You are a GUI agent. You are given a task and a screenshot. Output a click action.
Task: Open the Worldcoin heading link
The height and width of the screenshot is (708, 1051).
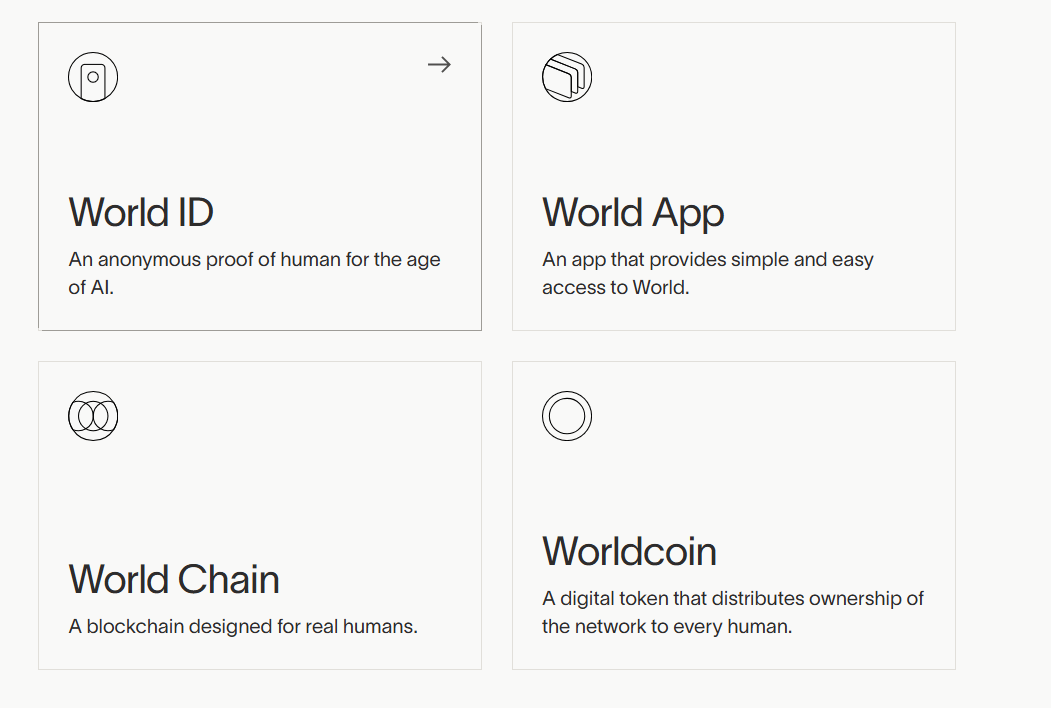(629, 552)
